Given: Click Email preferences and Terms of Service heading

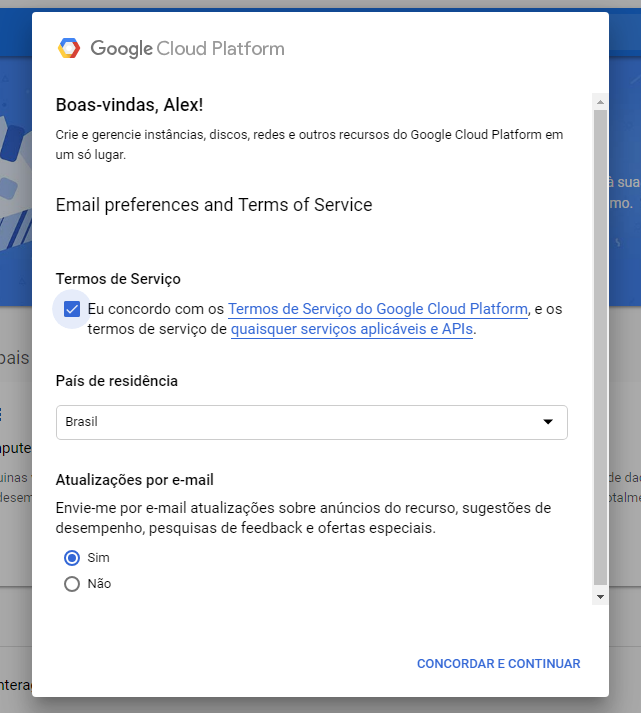Looking at the screenshot, I should point(214,205).
